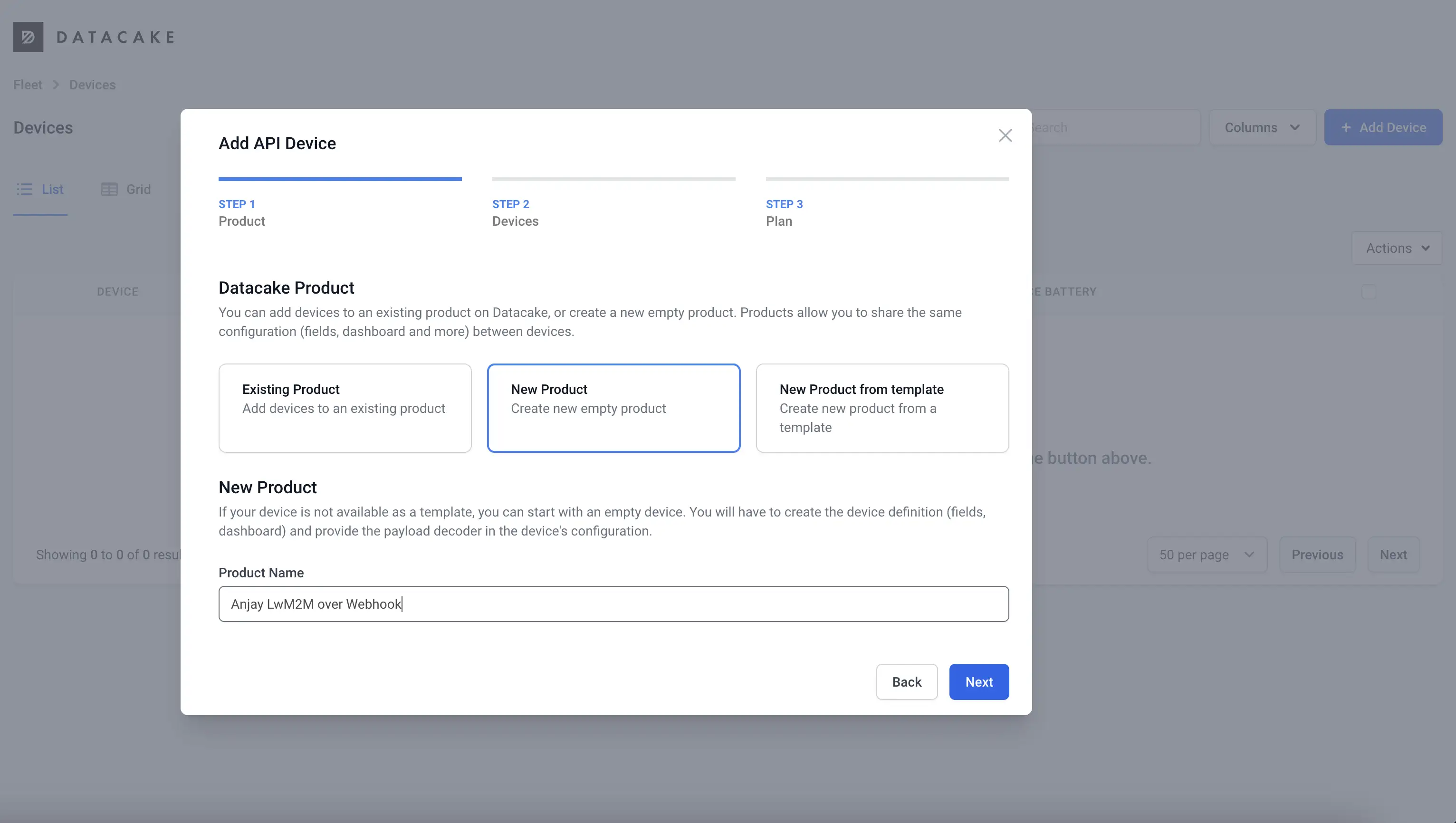The height and width of the screenshot is (823, 1456).
Task: Click the List view icon
Action: pos(24,190)
